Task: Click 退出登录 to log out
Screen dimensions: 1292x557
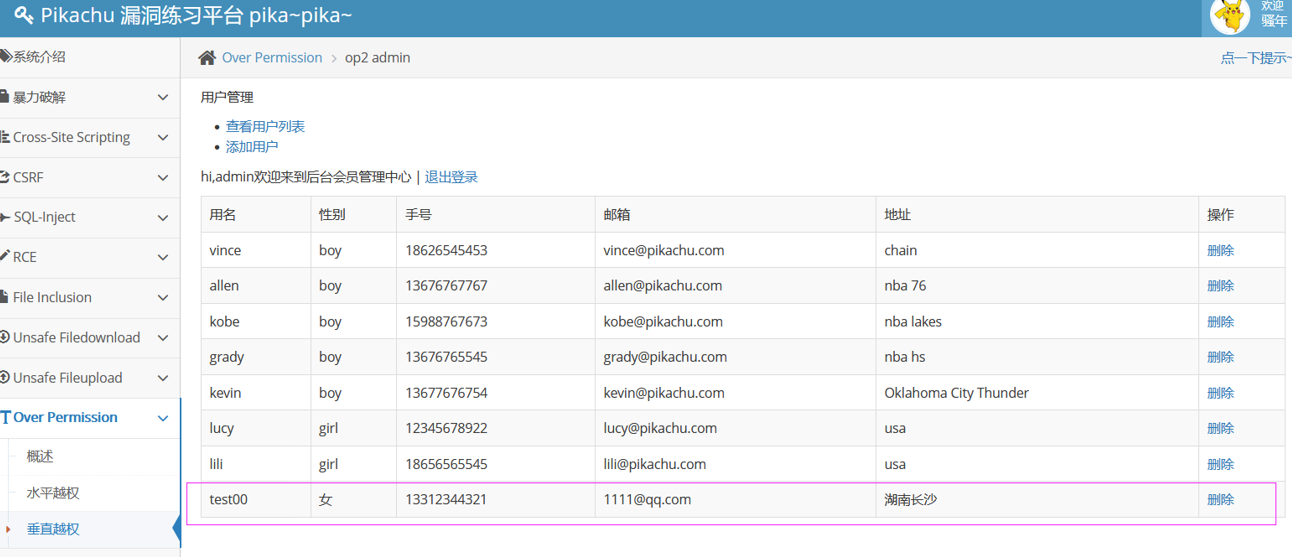Action: click(x=451, y=177)
